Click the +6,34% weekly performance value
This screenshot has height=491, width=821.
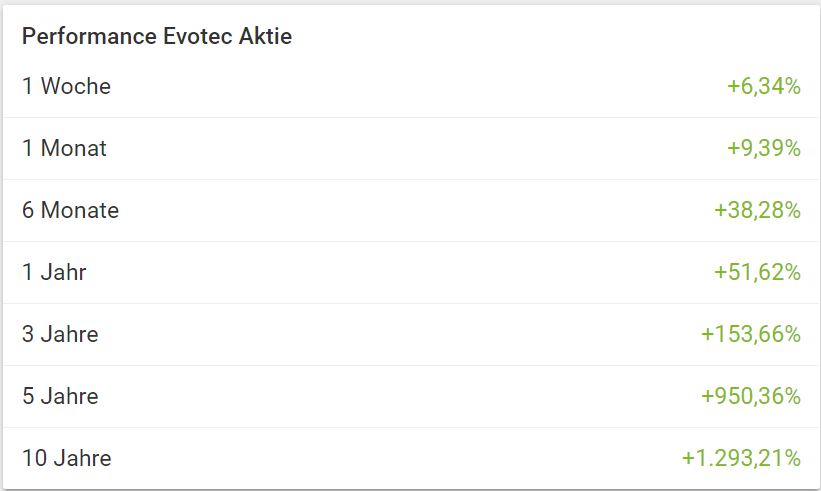(x=764, y=87)
